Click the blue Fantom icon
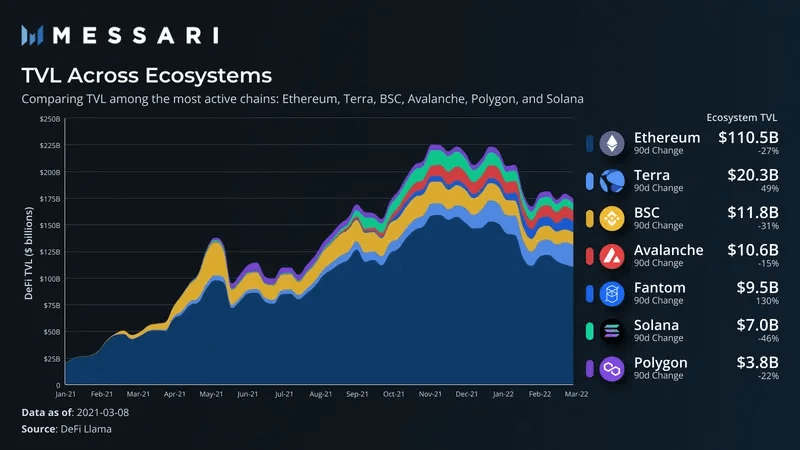 coord(611,292)
